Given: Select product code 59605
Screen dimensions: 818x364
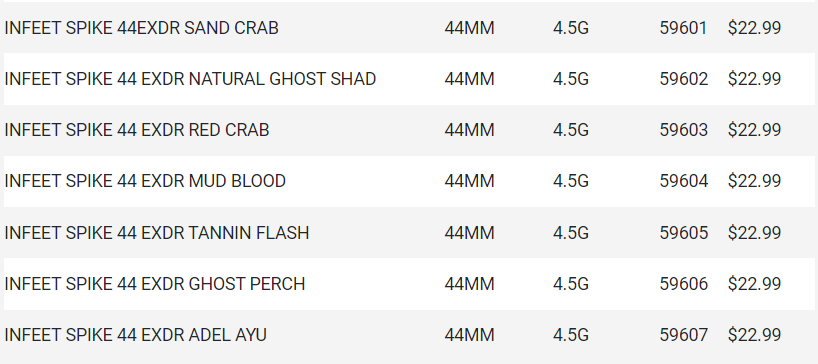Looking at the screenshot, I should [x=683, y=232].
